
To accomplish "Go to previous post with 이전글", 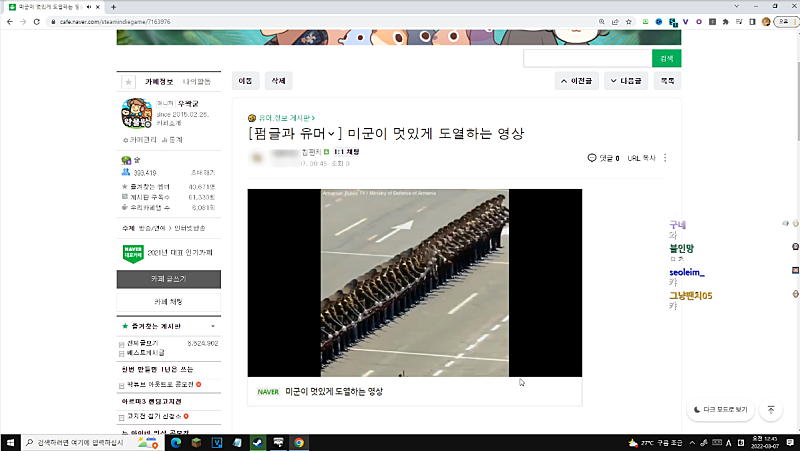I will (577, 81).
